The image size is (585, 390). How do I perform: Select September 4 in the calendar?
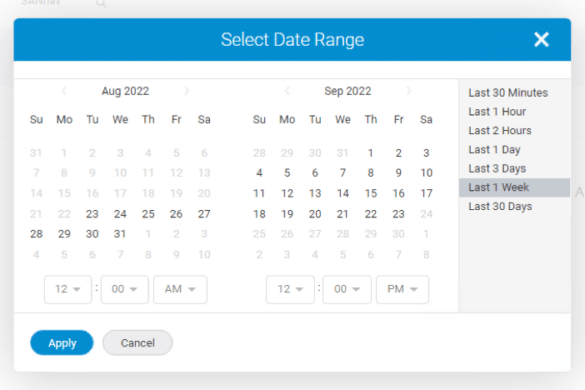pos(259,173)
